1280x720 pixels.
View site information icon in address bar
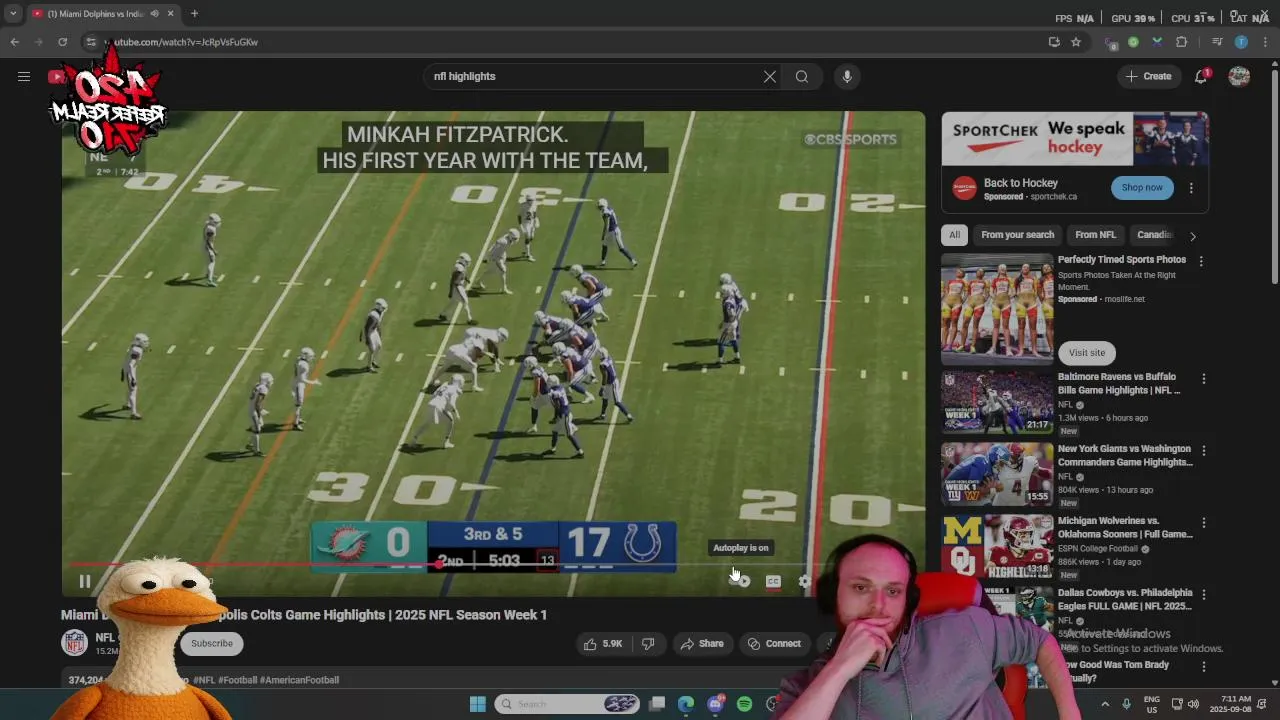[x=91, y=42]
